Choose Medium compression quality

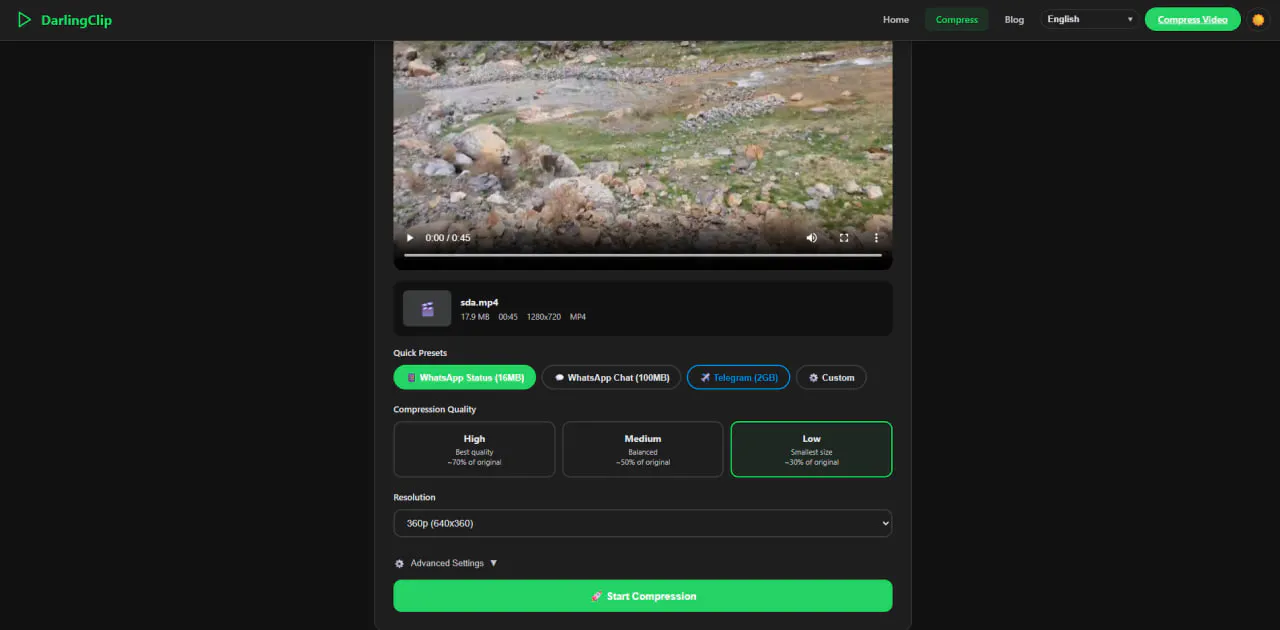point(643,450)
